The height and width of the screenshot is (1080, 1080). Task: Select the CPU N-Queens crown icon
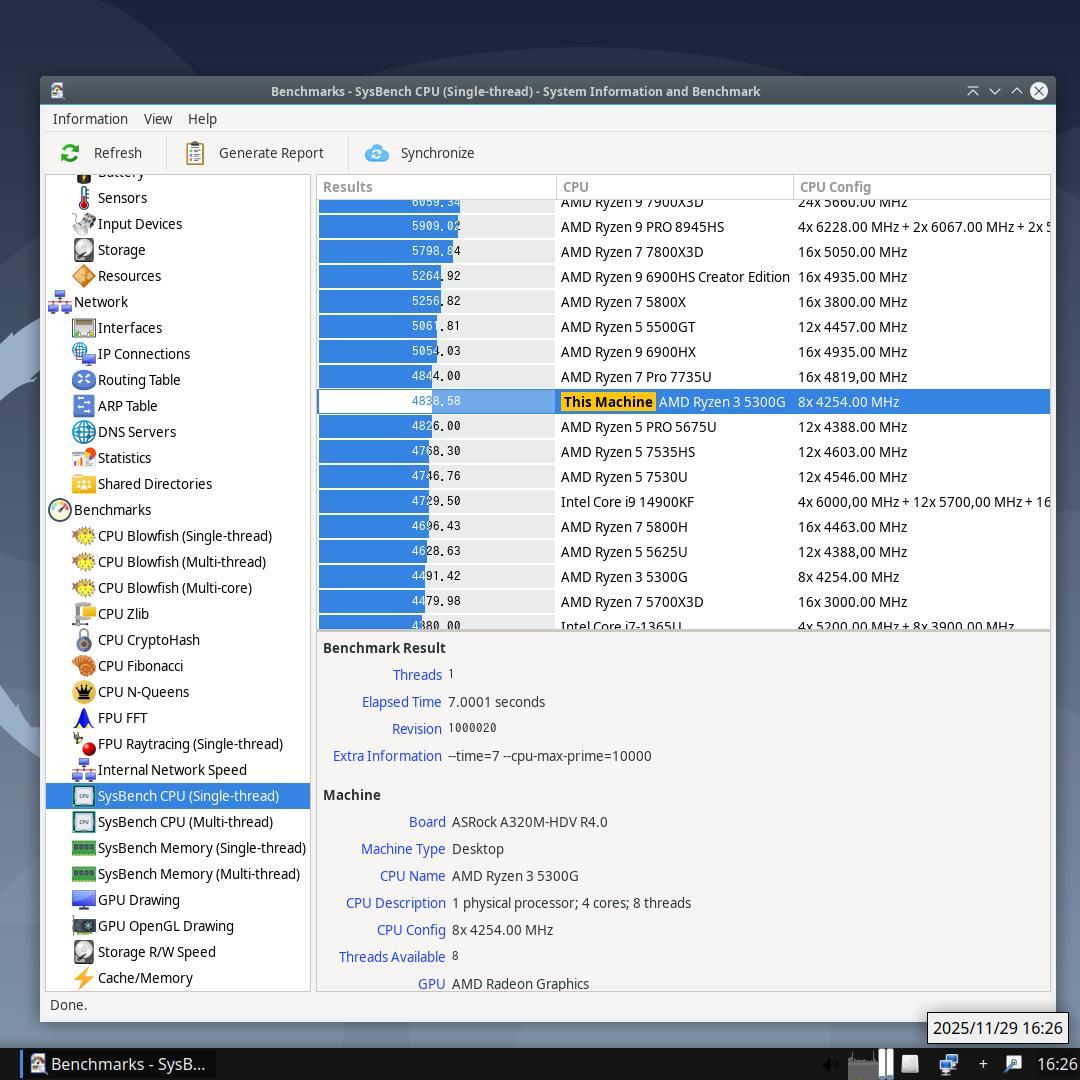pyautogui.click(x=84, y=692)
